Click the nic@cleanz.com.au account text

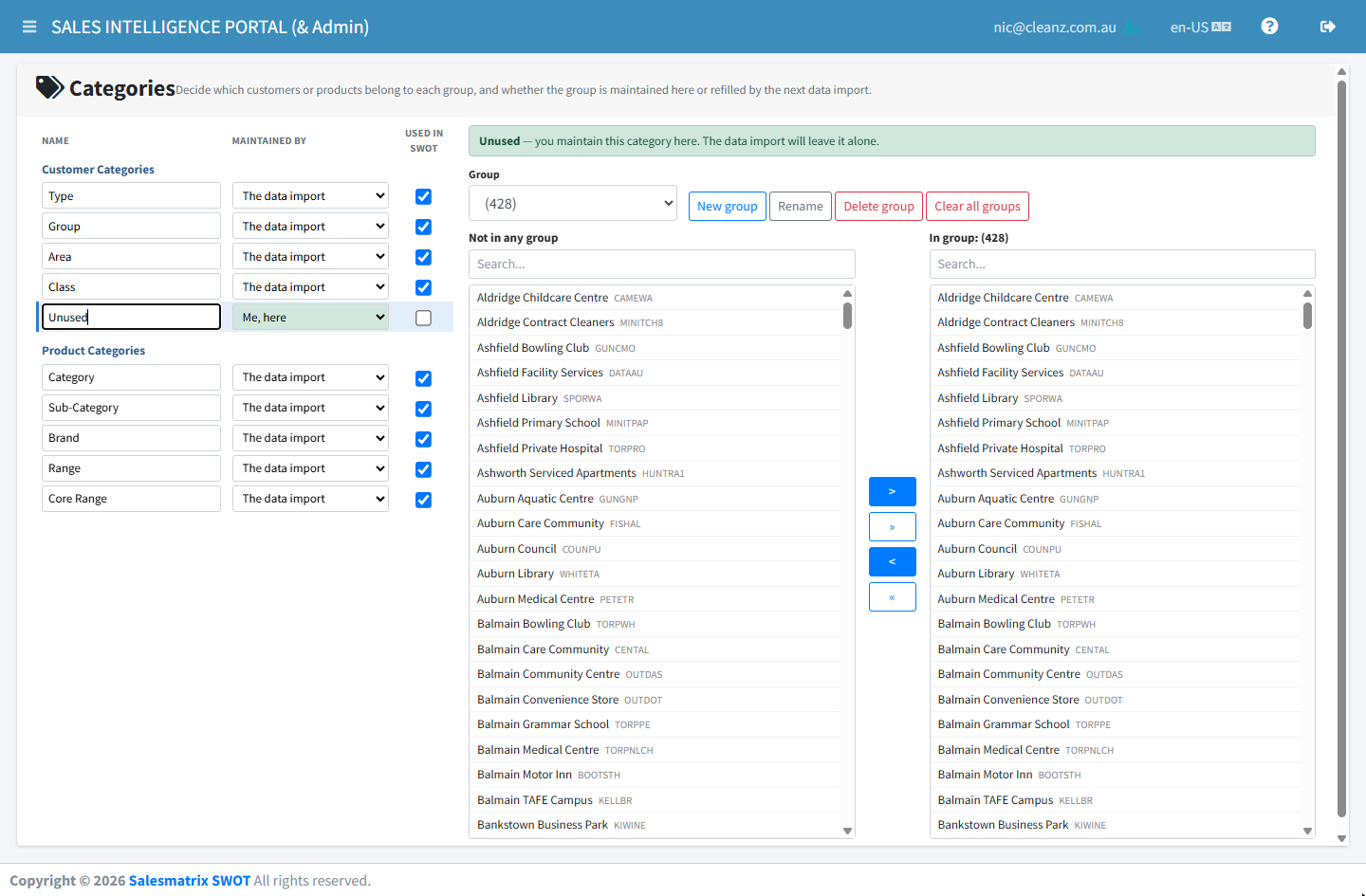1055,27
